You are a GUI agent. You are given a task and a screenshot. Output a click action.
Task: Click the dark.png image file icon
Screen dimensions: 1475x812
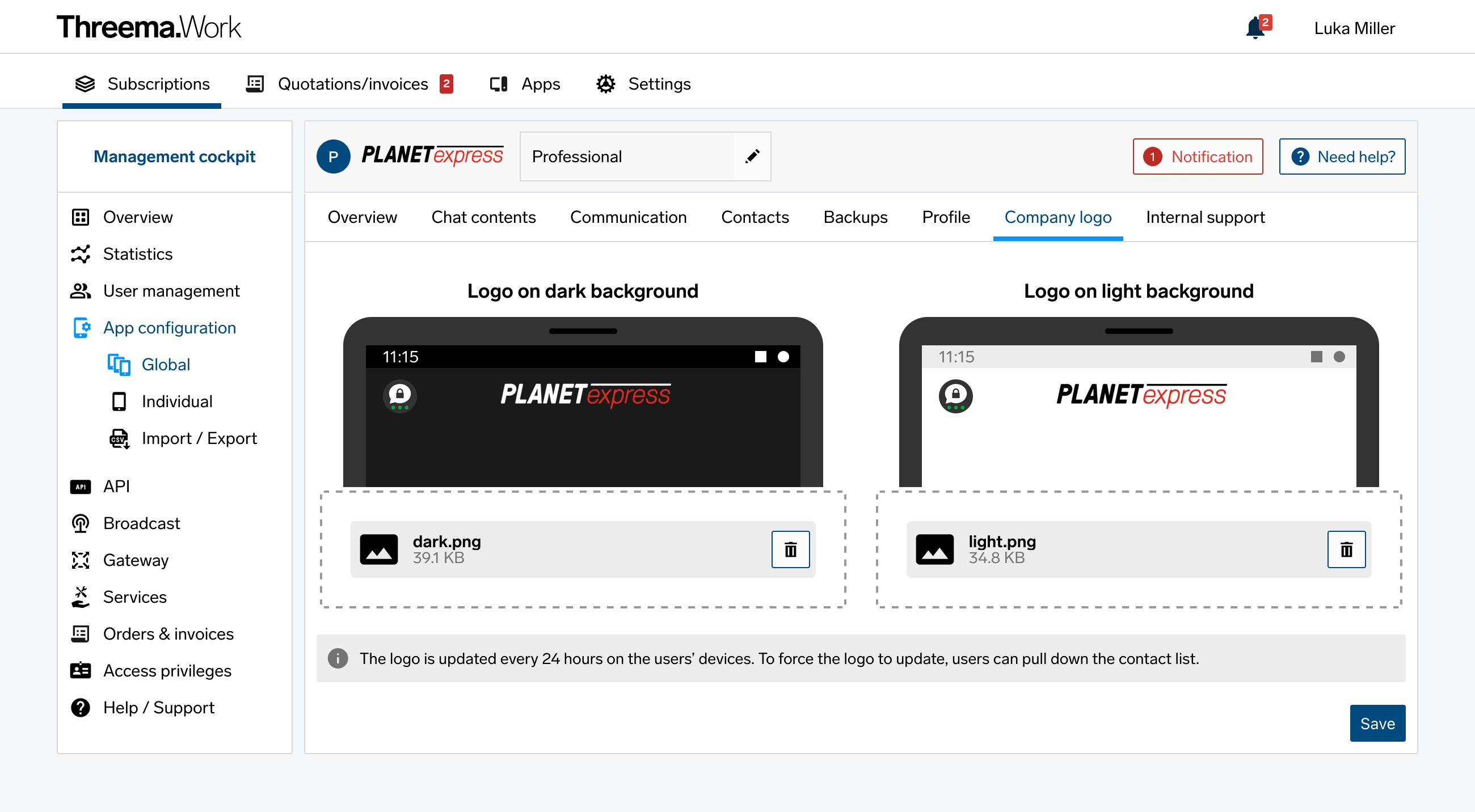coord(378,550)
